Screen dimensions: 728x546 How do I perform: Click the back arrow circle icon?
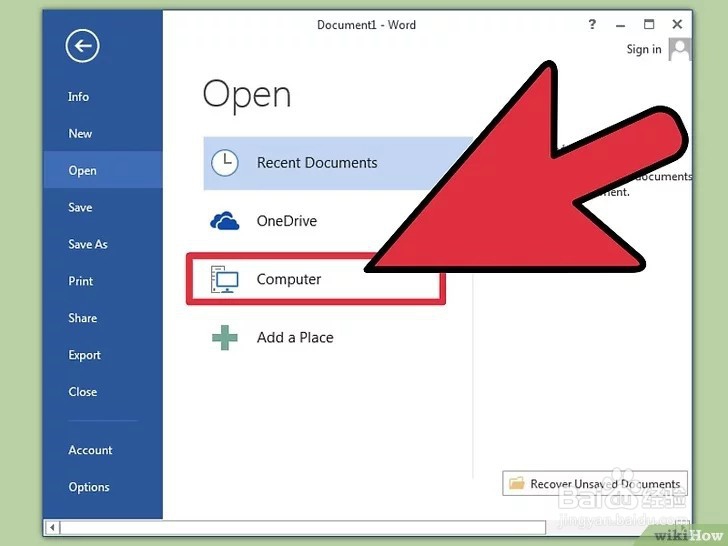(82, 46)
